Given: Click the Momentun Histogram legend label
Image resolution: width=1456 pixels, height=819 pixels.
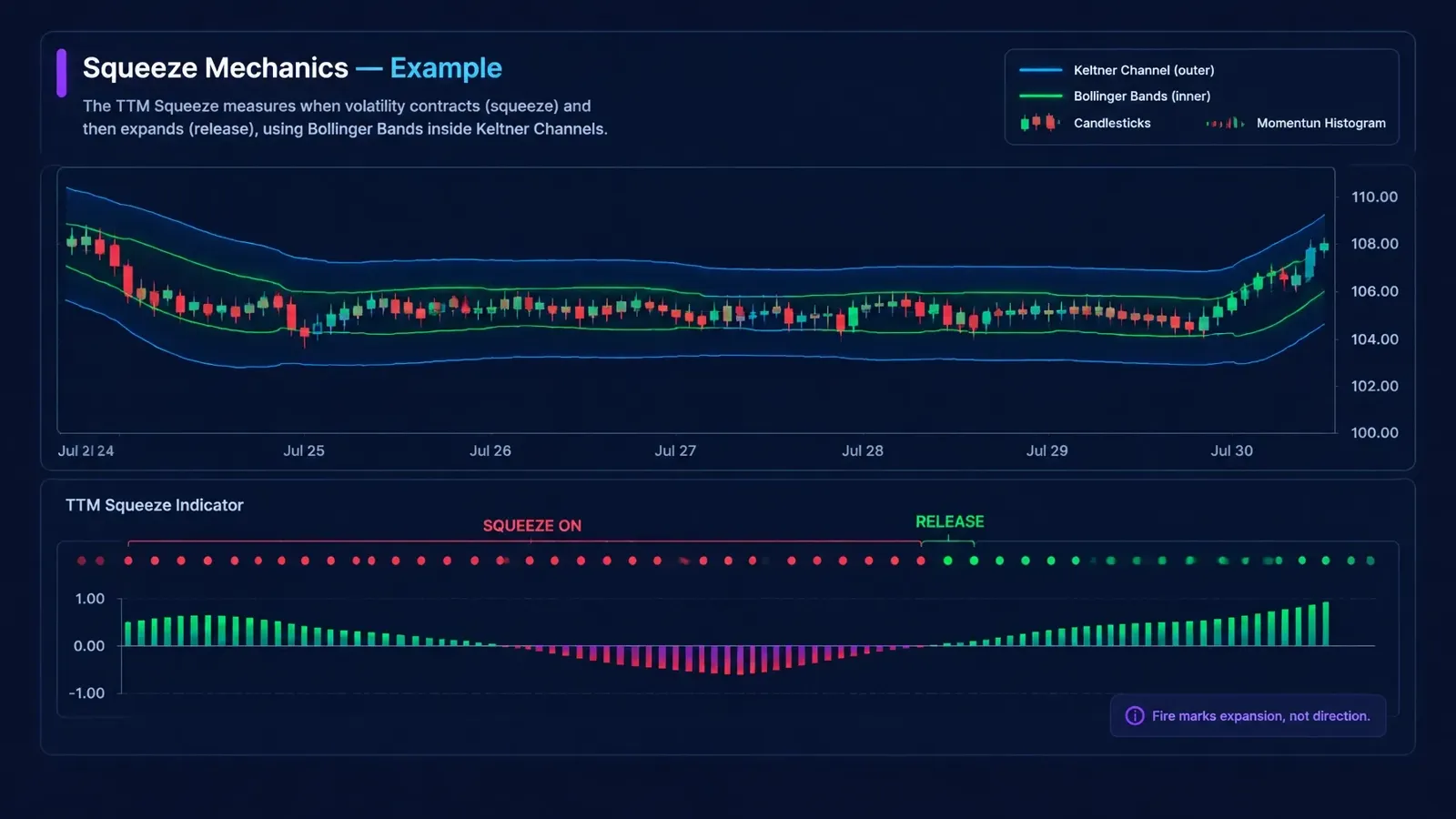Looking at the screenshot, I should [x=1321, y=123].
